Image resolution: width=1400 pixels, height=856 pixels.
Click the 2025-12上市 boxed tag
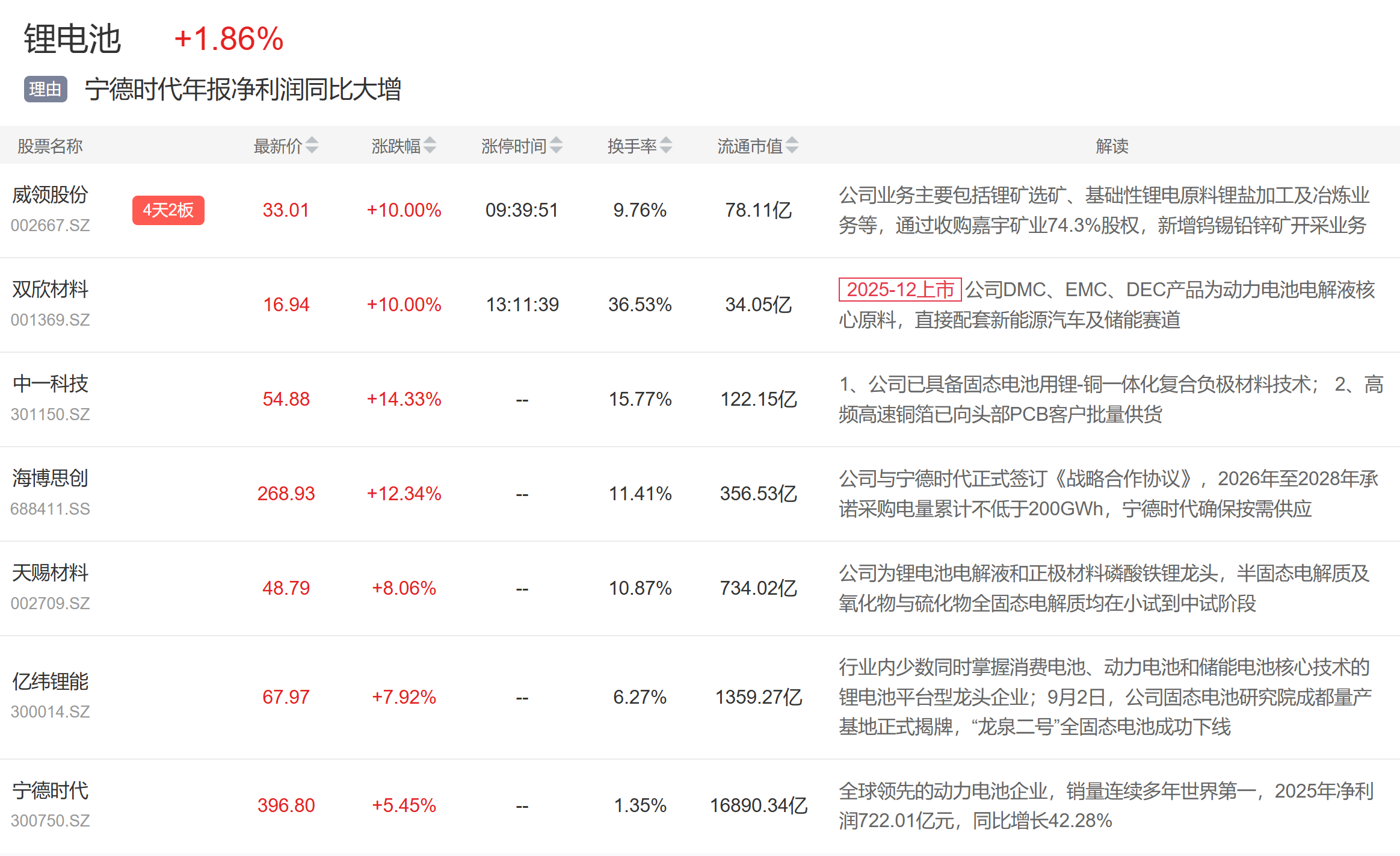tap(899, 290)
